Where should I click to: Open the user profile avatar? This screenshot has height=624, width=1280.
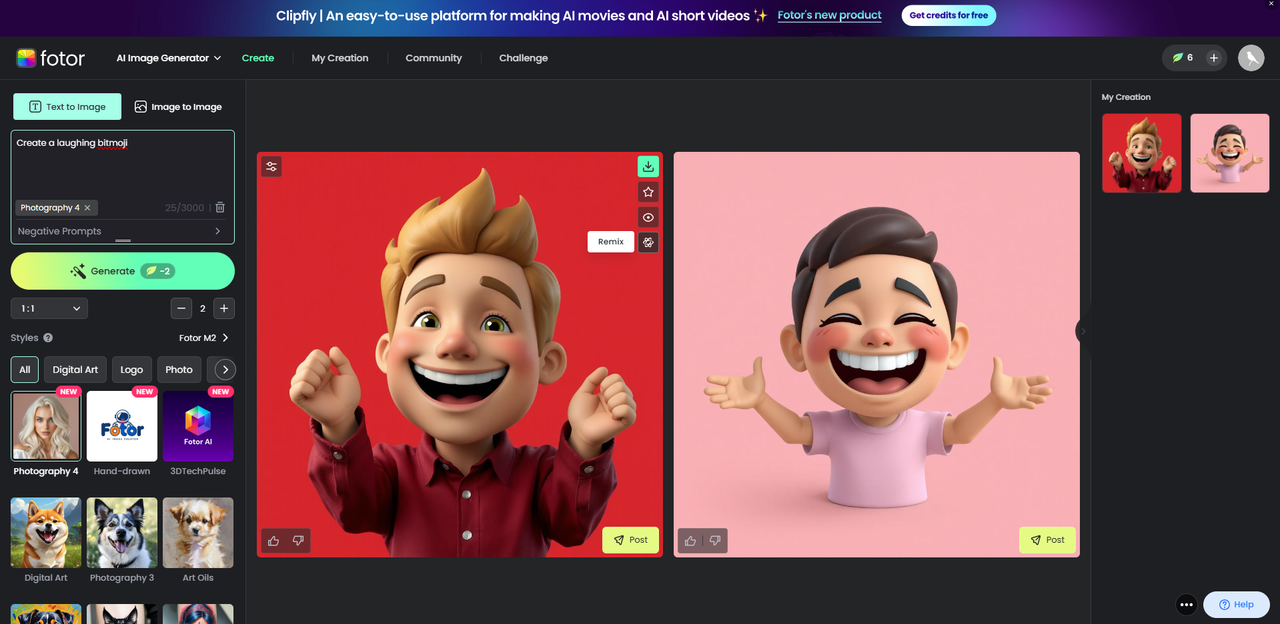[1251, 58]
